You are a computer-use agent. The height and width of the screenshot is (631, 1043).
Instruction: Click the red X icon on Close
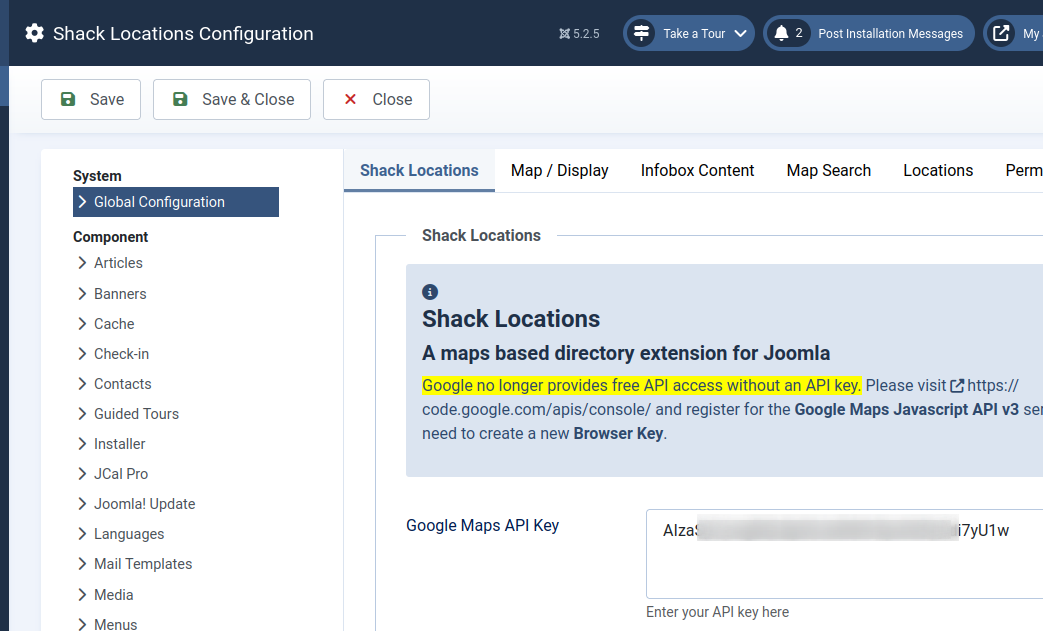point(350,99)
